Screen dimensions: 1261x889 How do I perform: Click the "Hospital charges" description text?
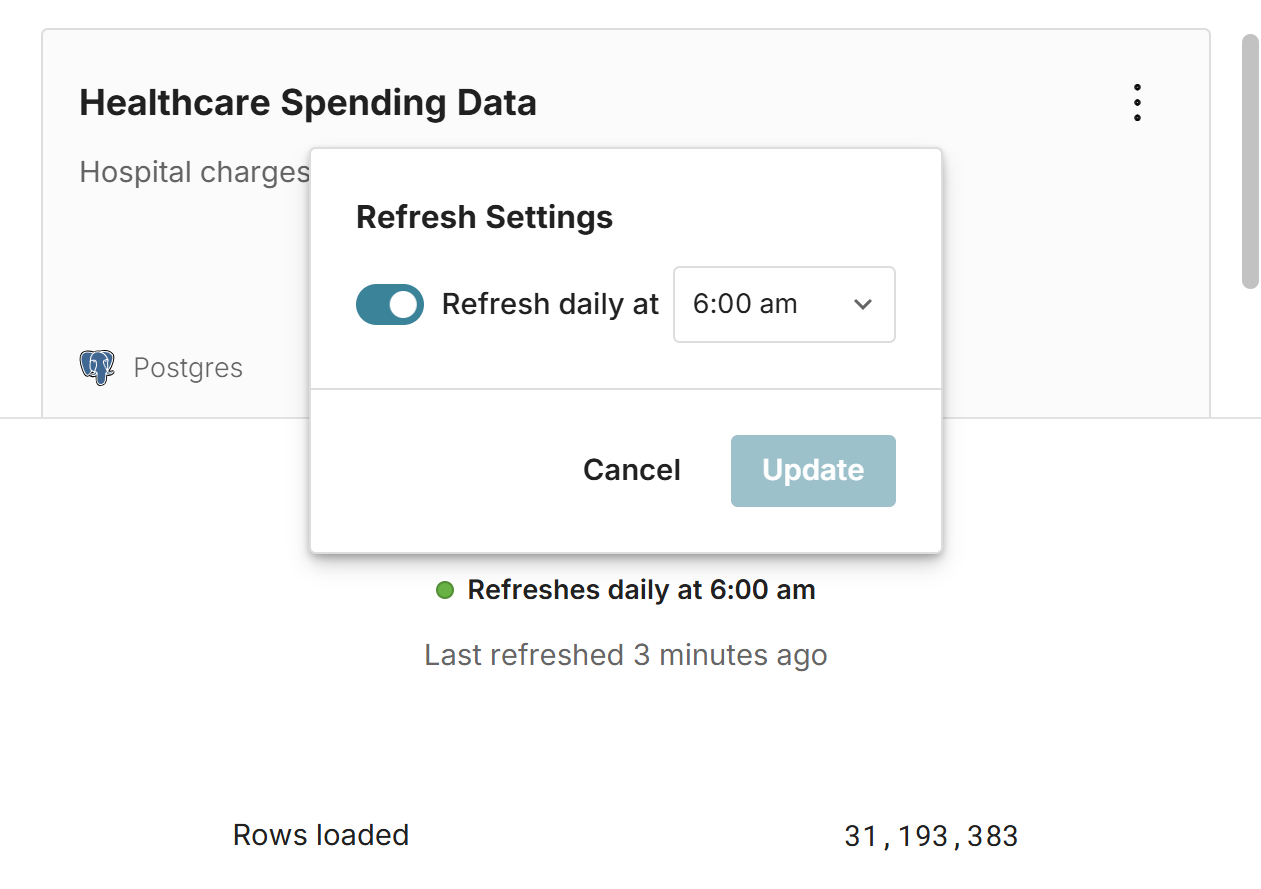point(195,172)
